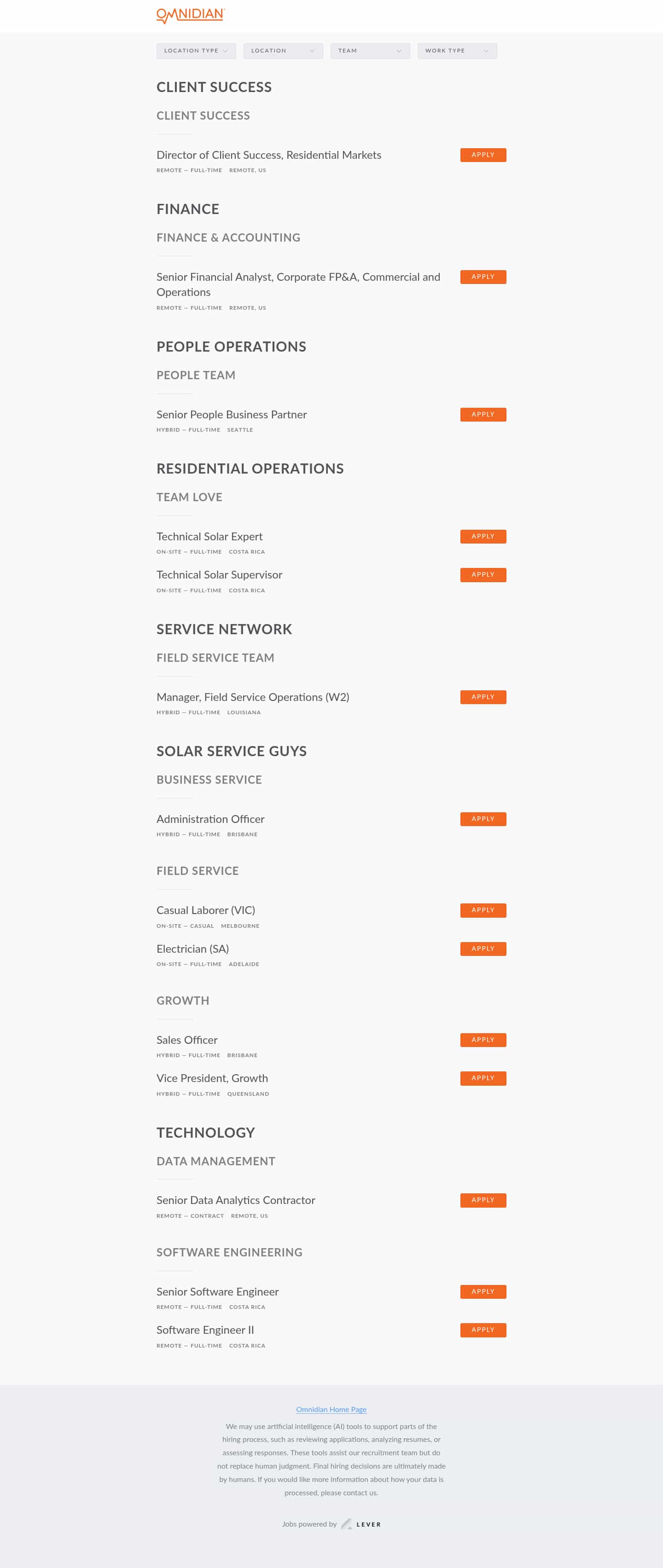Viewport: 663px width, 1568px height.
Task: Open the Location Type filter dropdown
Action: (195, 51)
